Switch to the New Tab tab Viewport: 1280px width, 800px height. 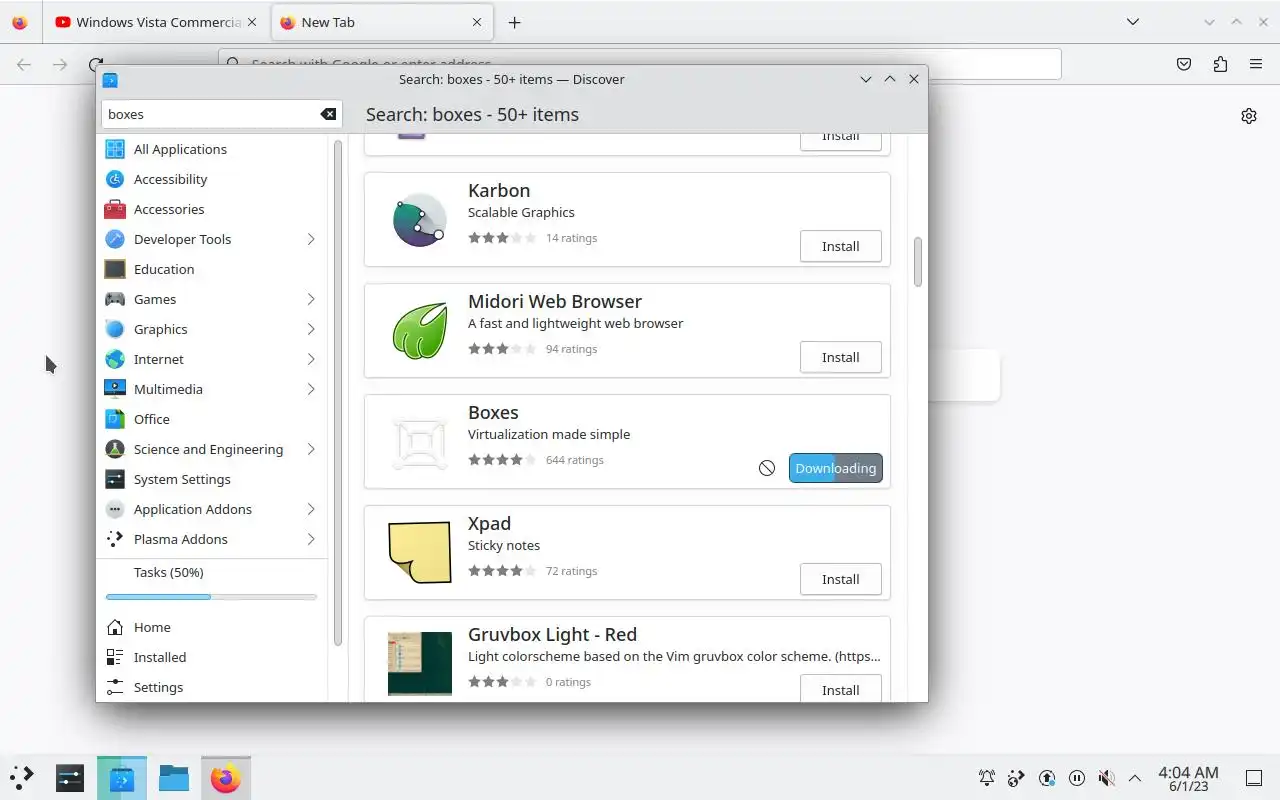[x=381, y=22]
